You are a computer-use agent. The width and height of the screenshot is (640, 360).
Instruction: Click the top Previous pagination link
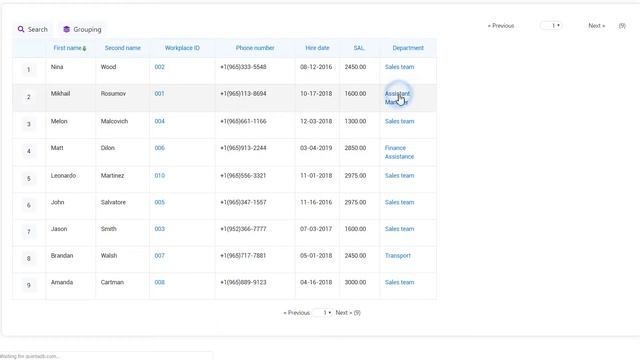tap(501, 26)
